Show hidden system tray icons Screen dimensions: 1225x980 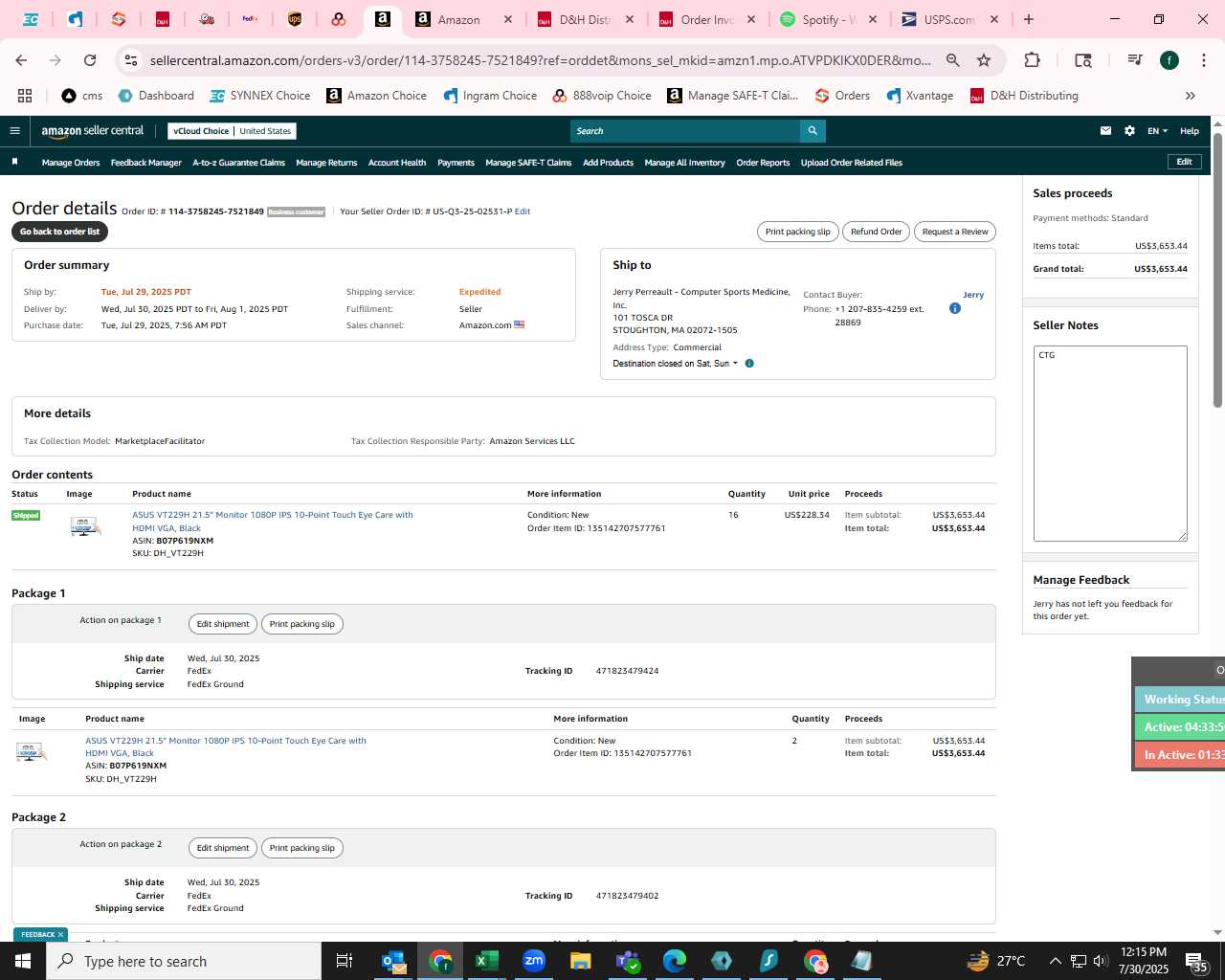click(x=1055, y=961)
